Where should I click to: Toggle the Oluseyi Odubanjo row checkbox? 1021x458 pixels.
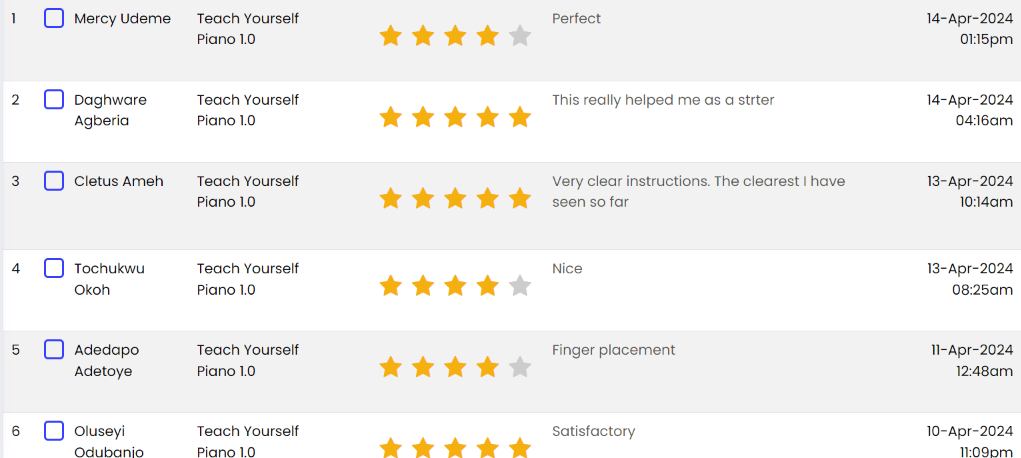[x=54, y=431]
